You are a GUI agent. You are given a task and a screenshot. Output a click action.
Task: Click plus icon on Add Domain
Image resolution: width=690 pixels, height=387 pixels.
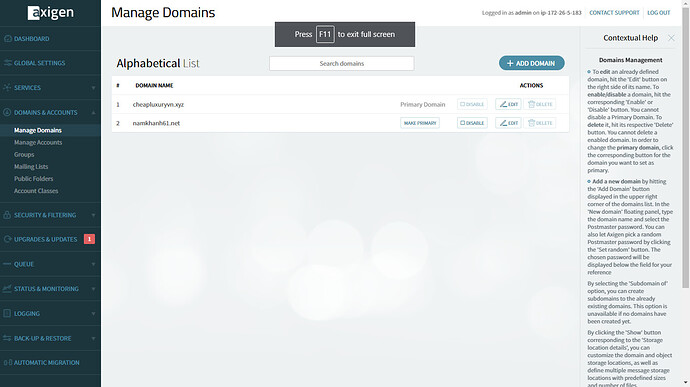pos(510,63)
